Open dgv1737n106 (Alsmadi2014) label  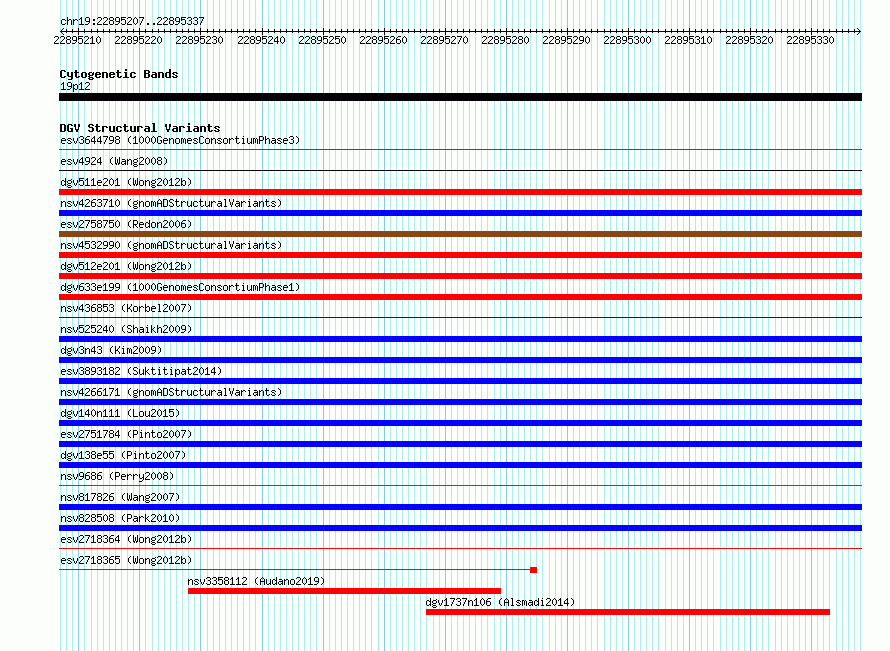[500, 602]
